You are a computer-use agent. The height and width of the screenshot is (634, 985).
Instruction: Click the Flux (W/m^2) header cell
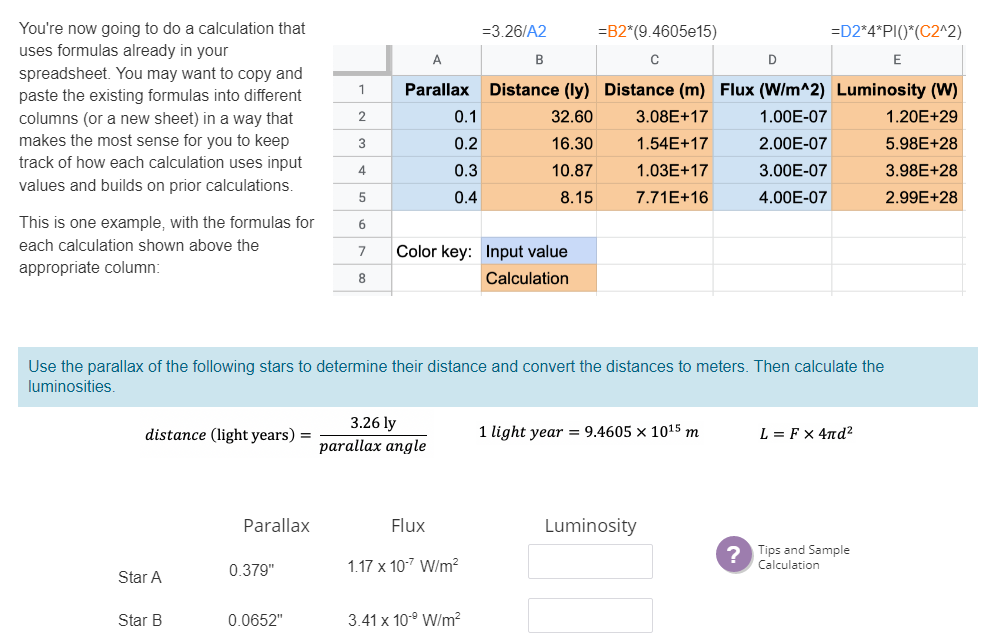point(770,89)
